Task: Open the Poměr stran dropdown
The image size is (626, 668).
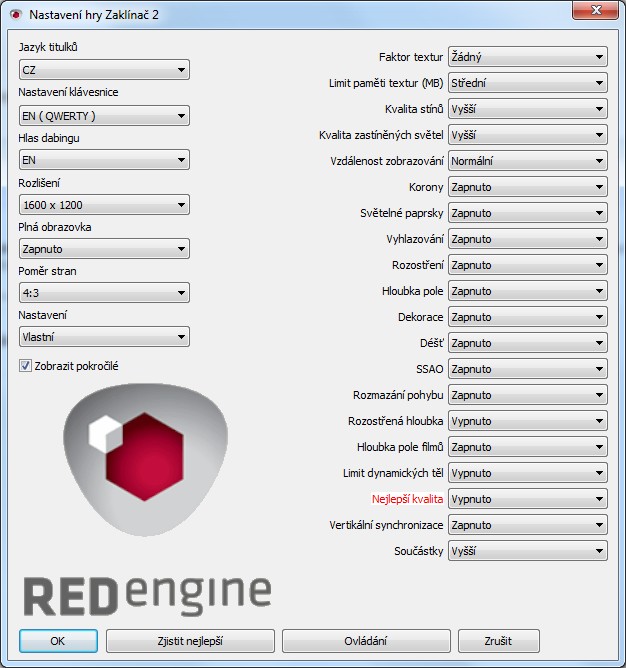Action: point(104,293)
